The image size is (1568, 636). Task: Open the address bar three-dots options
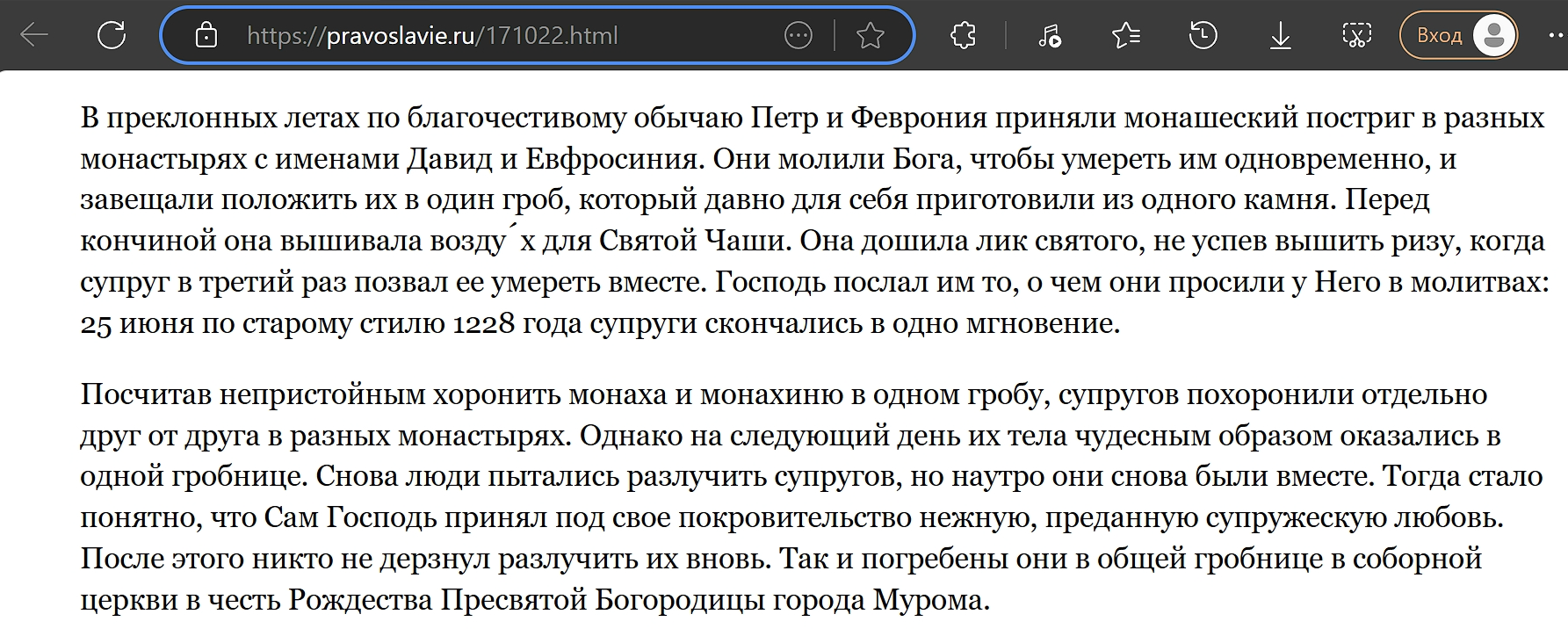click(x=798, y=35)
